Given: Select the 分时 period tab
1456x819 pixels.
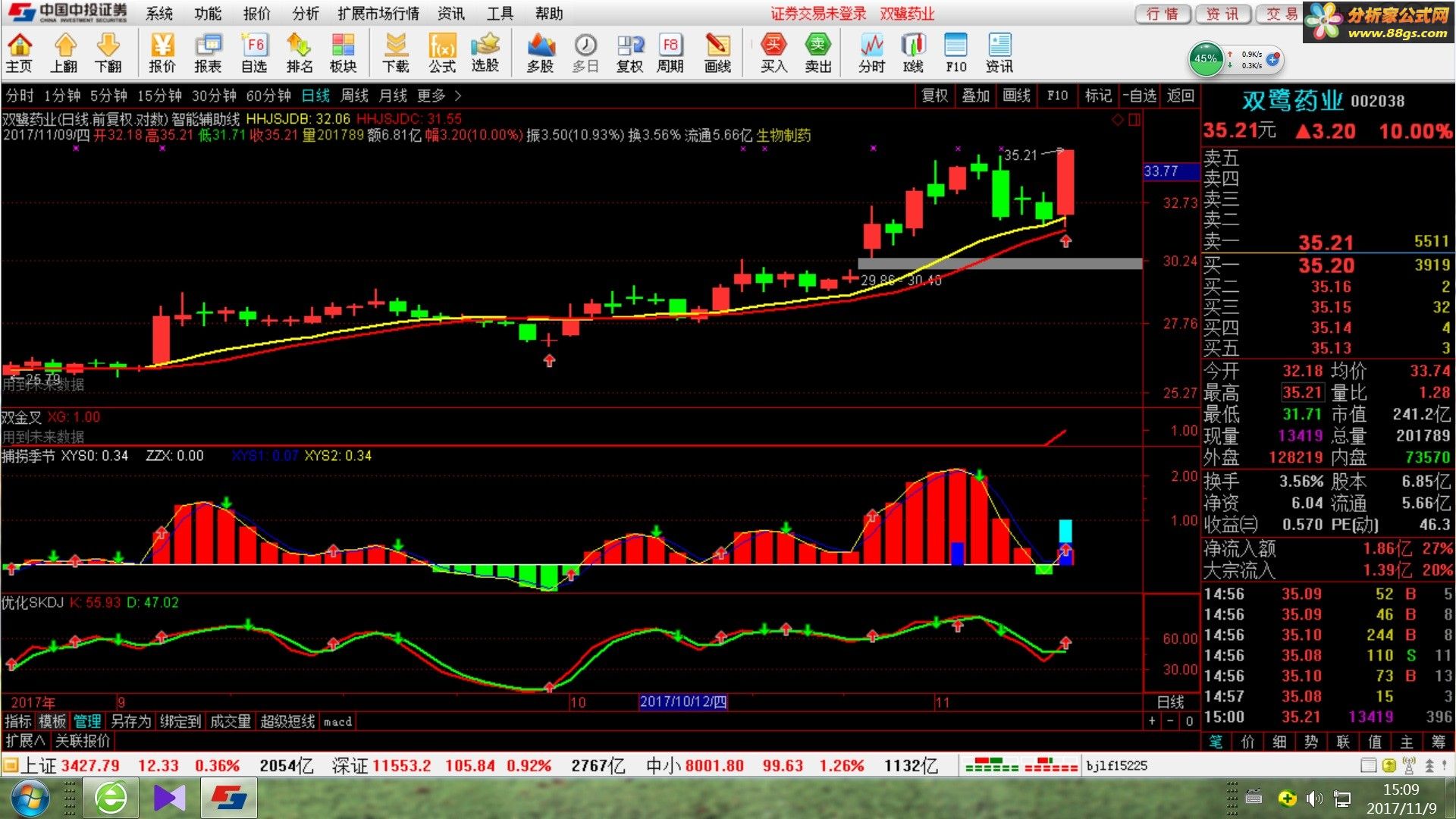Looking at the screenshot, I should (x=20, y=96).
